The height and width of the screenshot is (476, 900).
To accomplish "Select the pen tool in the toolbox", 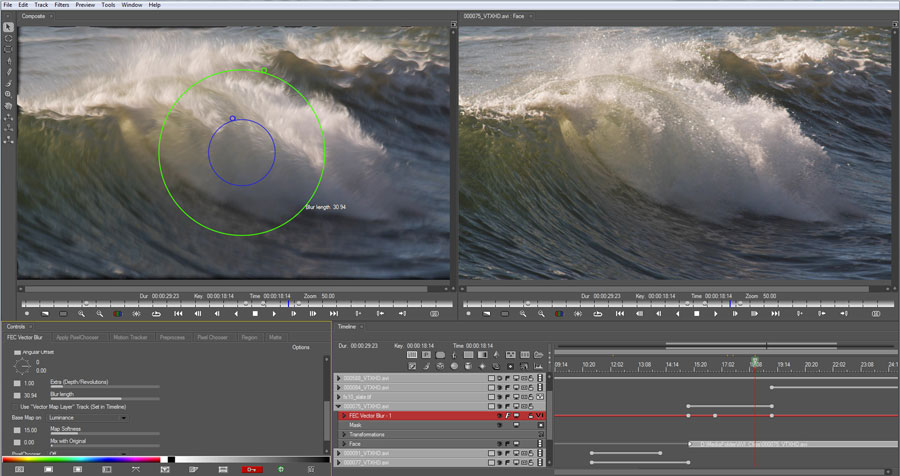I will pos(9,61).
